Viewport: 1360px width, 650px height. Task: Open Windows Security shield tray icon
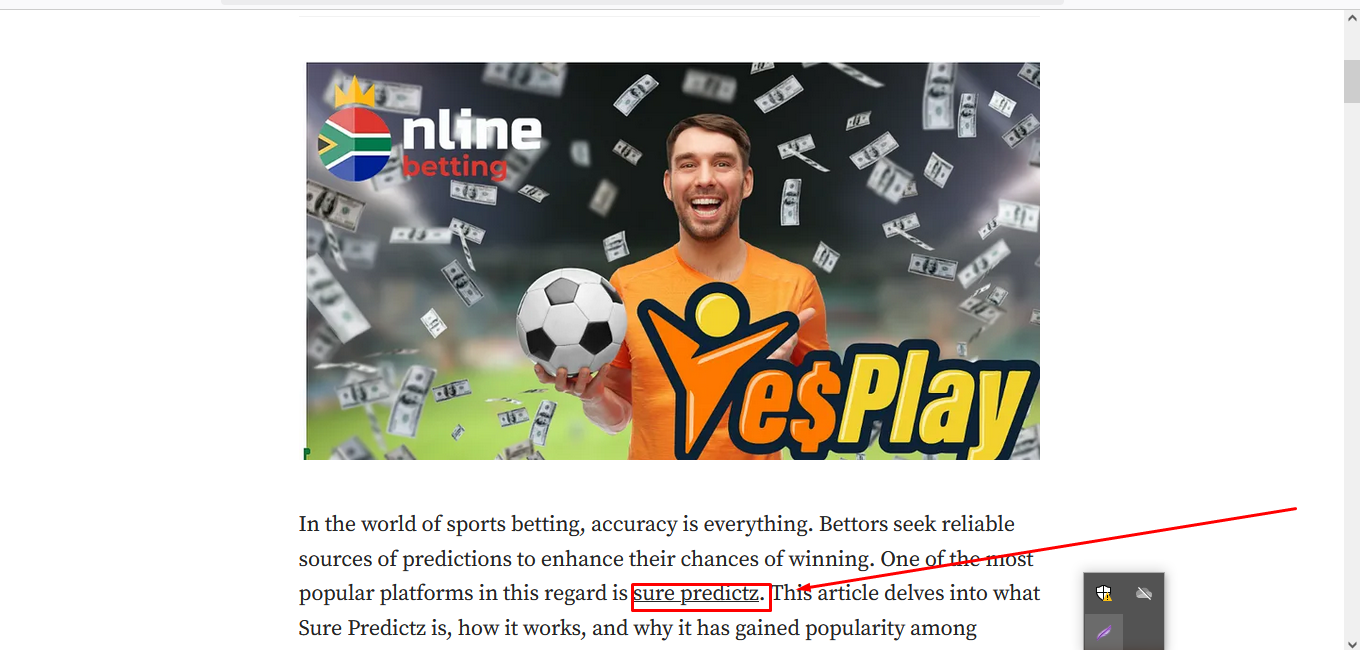(1104, 594)
